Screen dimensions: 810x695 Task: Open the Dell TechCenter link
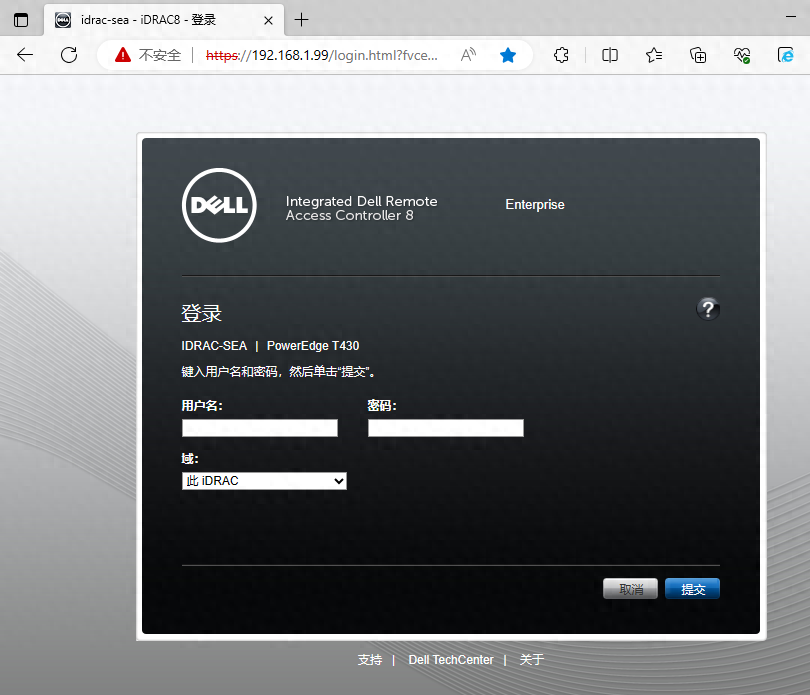[450, 660]
